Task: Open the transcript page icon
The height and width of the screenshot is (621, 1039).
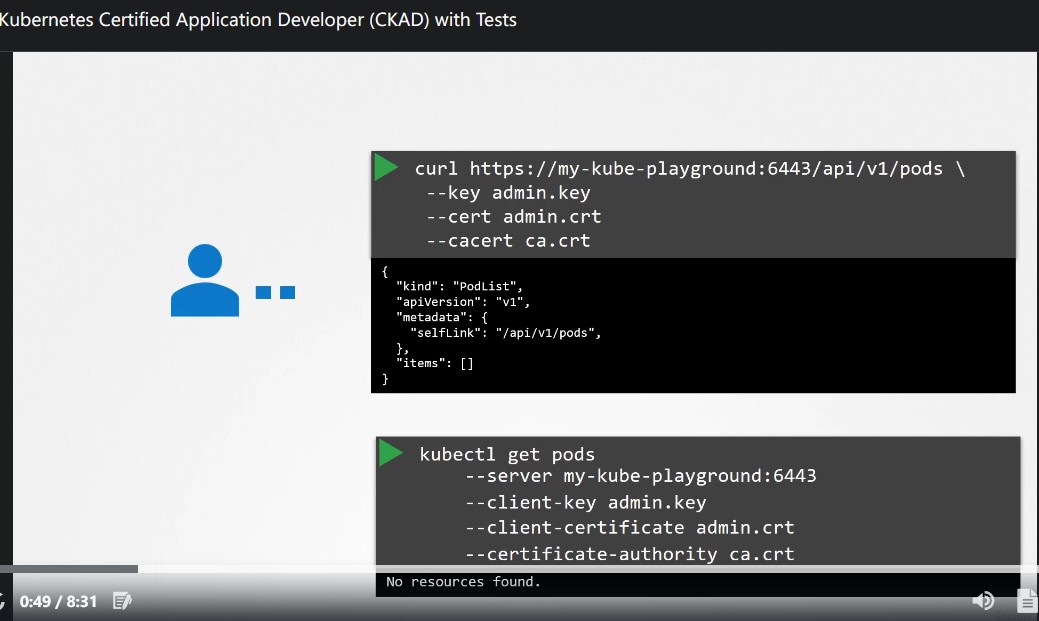Action: coord(1027,600)
